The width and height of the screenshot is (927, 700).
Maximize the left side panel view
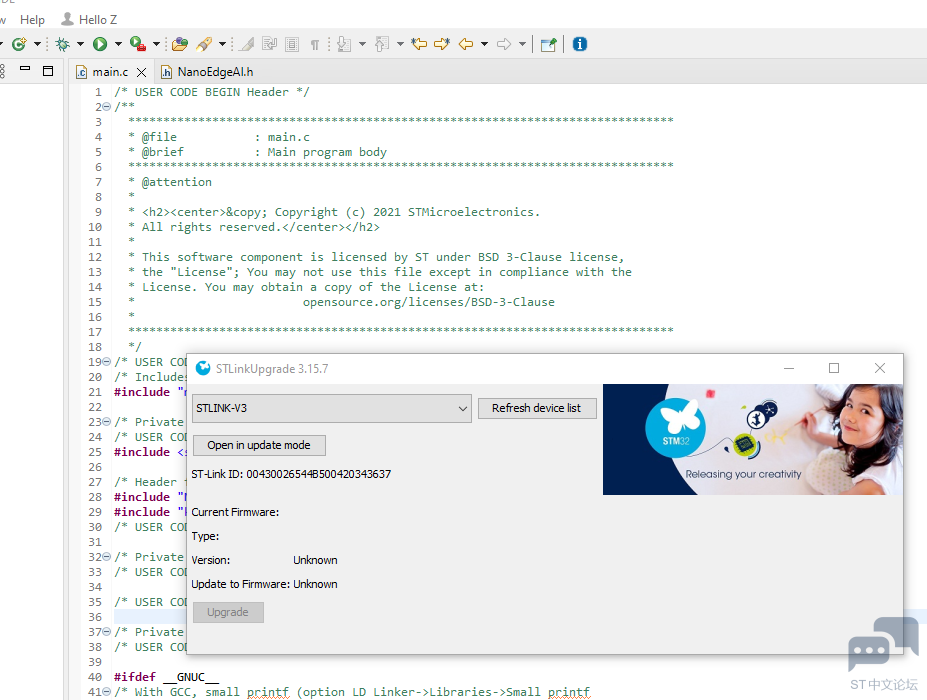[x=48, y=71]
